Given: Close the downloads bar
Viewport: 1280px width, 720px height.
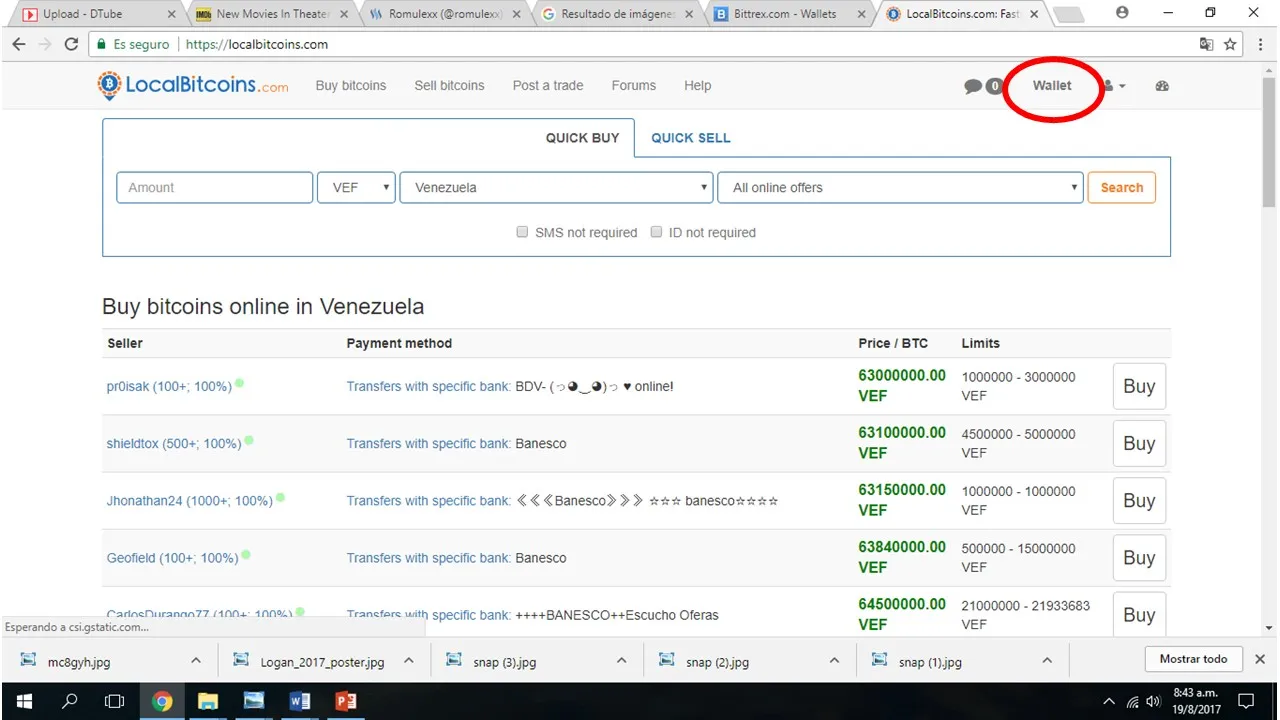Looking at the screenshot, I should [x=1260, y=659].
